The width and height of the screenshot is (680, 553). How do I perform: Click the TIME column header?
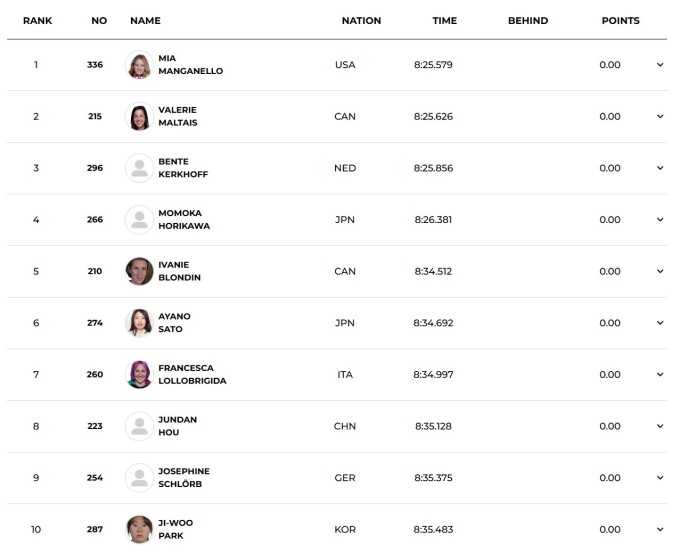coord(445,21)
